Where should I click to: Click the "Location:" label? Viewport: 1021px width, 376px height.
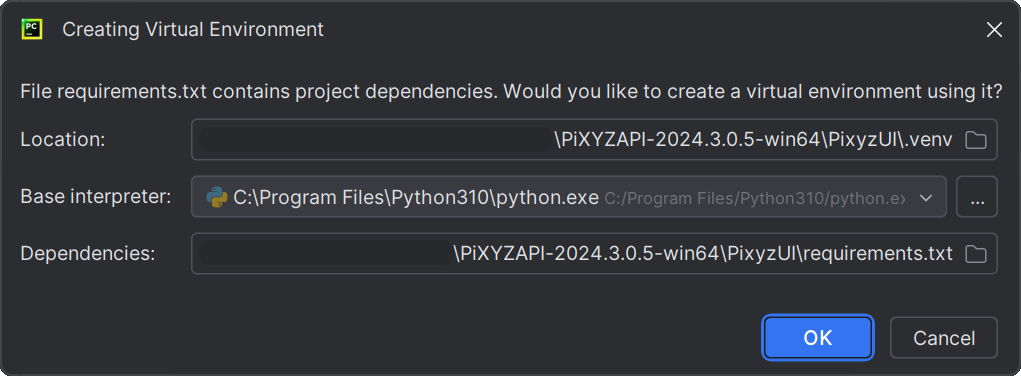pyautogui.click(x=63, y=139)
